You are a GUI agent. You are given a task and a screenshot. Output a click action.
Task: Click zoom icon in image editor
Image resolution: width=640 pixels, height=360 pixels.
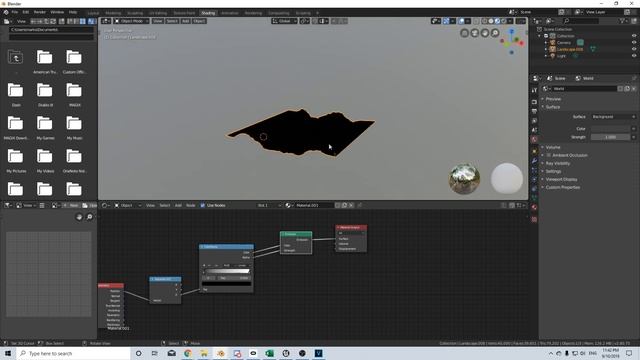pos(89,217)
